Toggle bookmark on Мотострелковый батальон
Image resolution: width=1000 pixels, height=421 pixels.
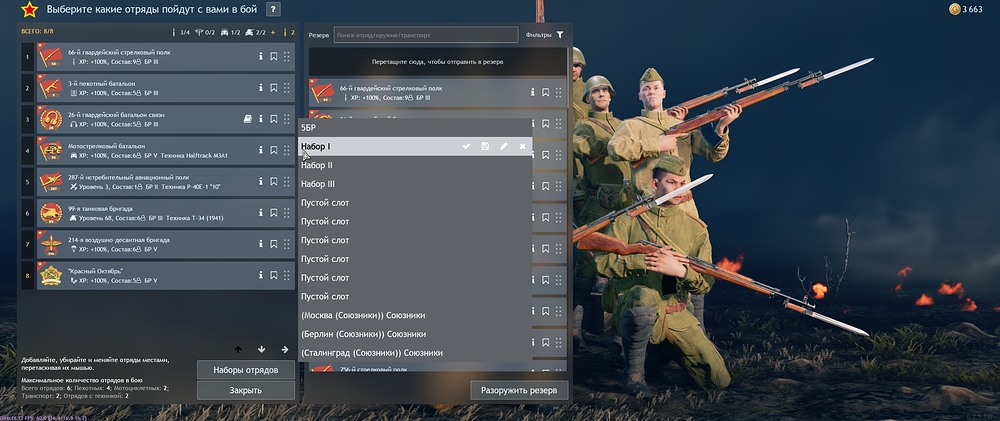pyautogui.click(x=274, y=151)
